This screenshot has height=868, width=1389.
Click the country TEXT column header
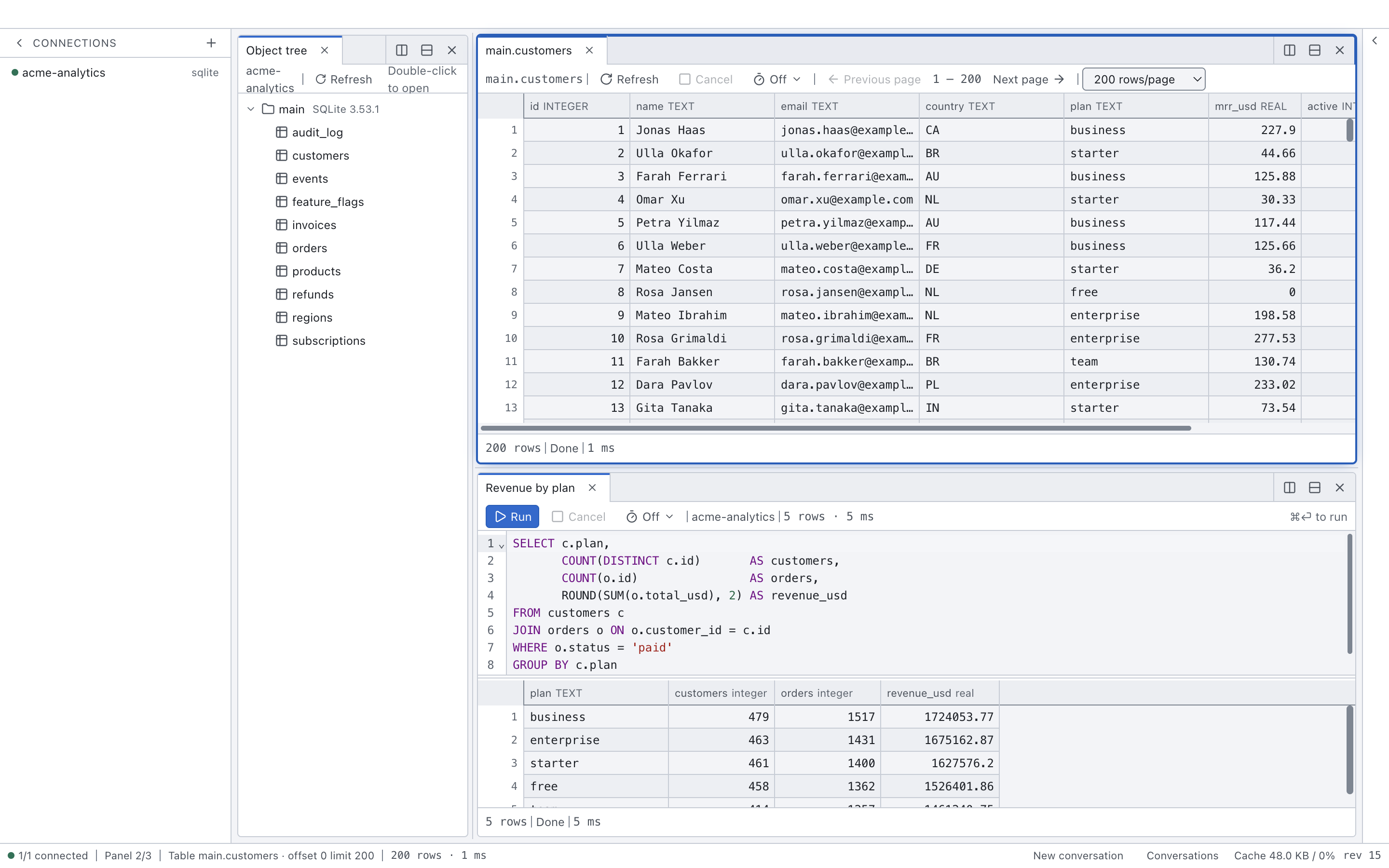[x=991, y=106]
